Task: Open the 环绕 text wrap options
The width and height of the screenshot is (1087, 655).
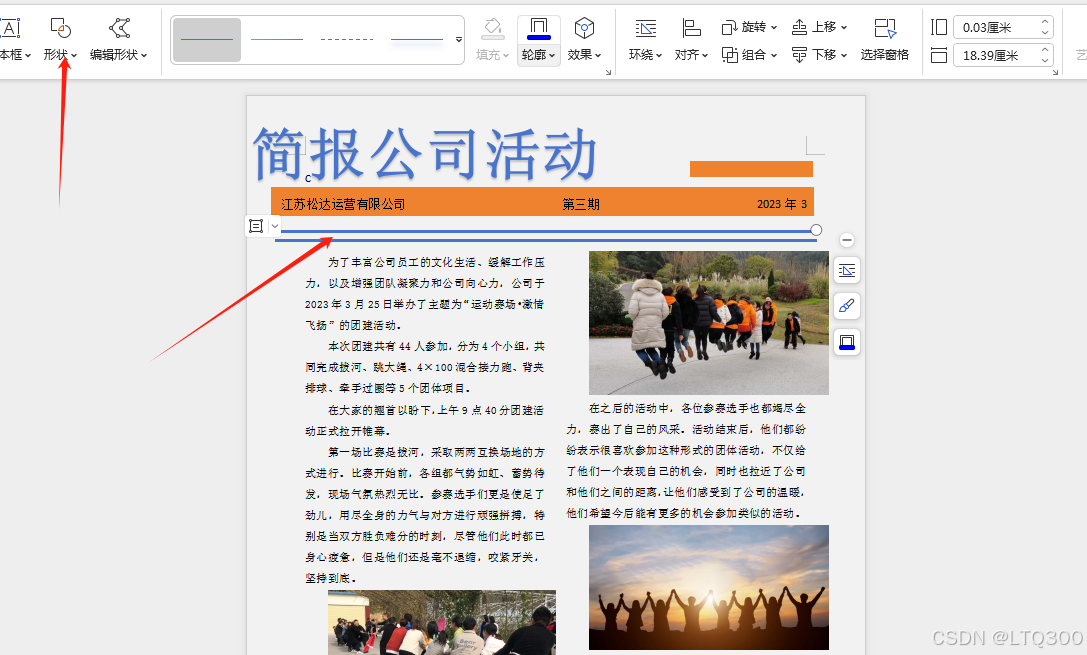Action: (645, 40)
